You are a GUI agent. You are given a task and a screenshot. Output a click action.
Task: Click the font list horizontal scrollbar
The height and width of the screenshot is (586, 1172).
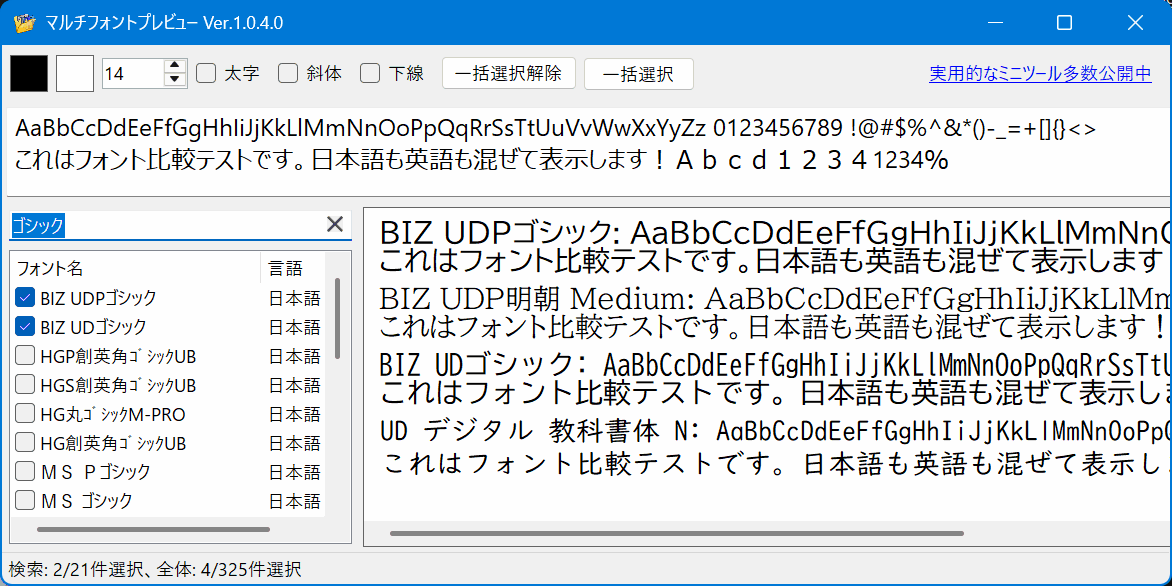coord(153,529)
